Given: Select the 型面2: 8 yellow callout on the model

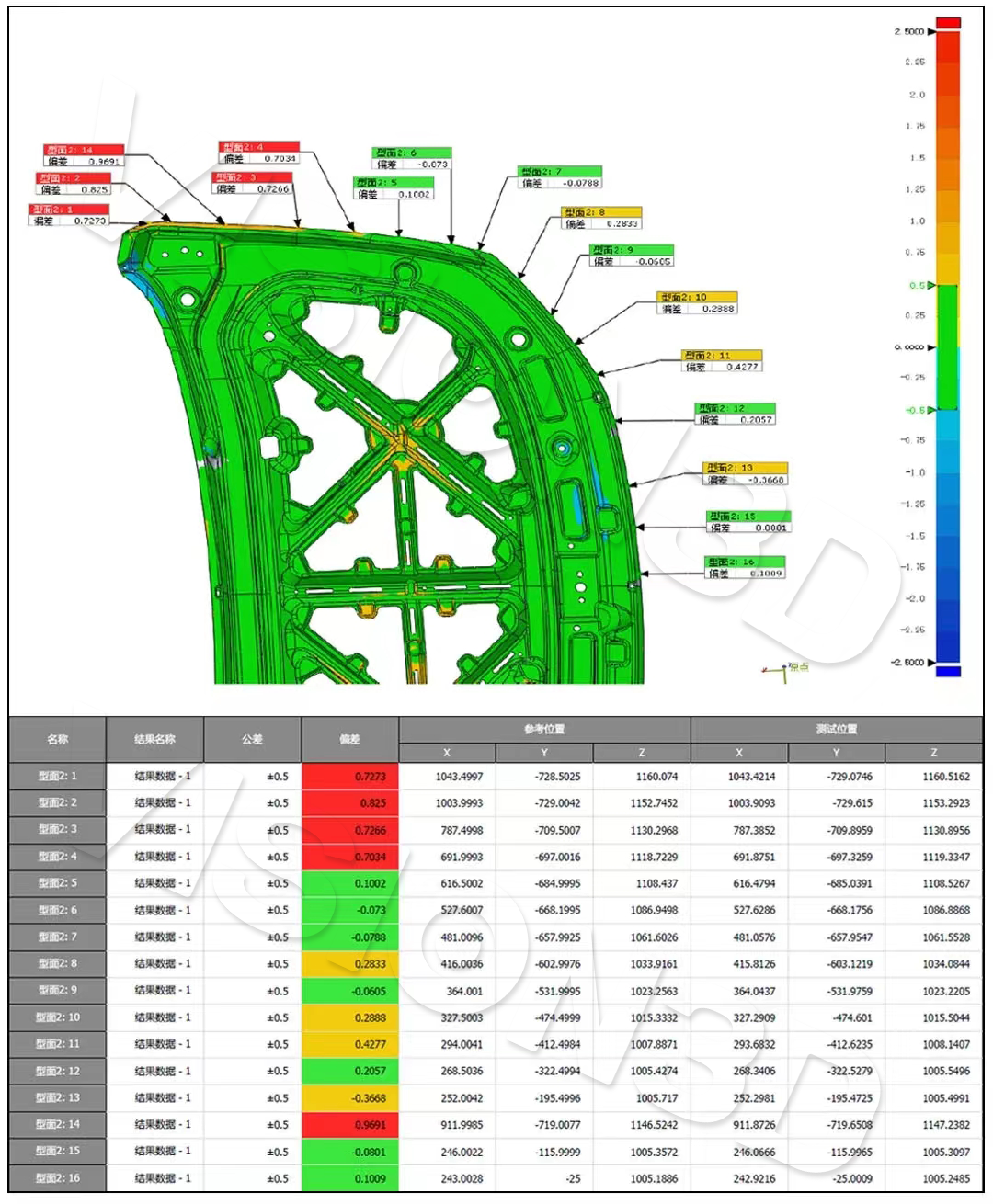Looking at the screenshot, I should click(602, 212).
